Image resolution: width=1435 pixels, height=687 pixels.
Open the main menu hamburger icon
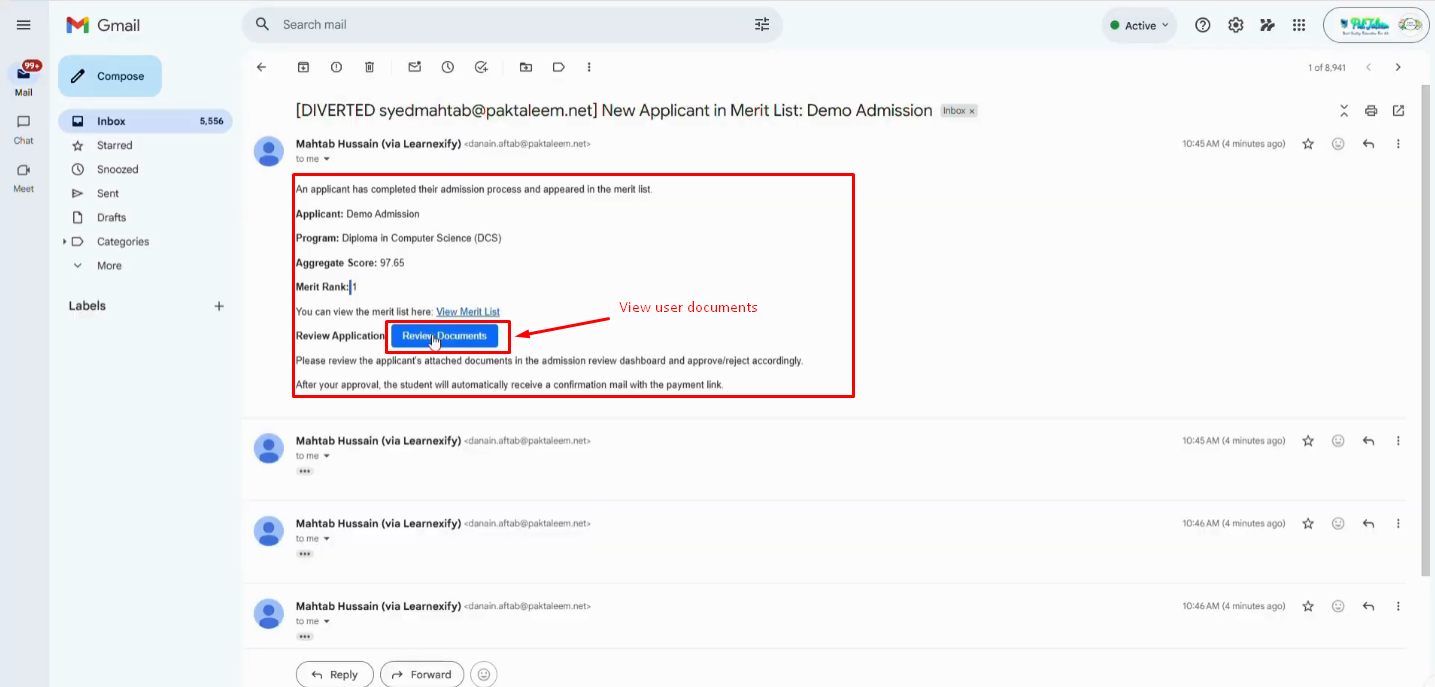point(24,25)
